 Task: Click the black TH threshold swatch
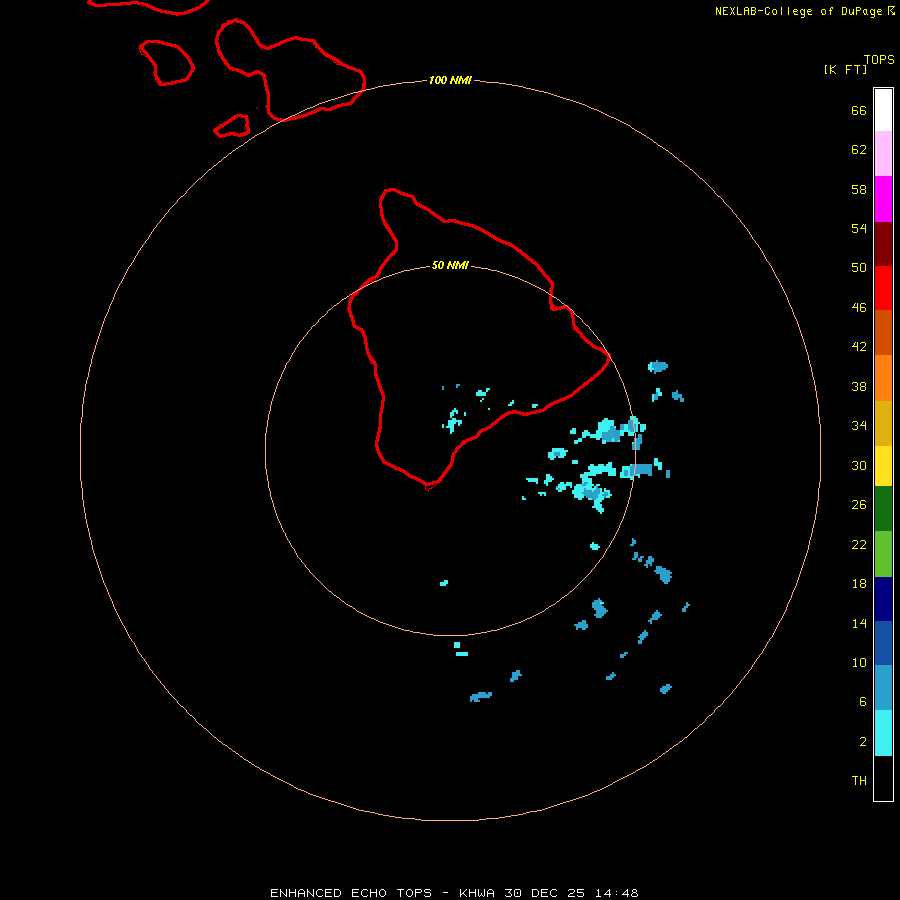pos(883,778)
